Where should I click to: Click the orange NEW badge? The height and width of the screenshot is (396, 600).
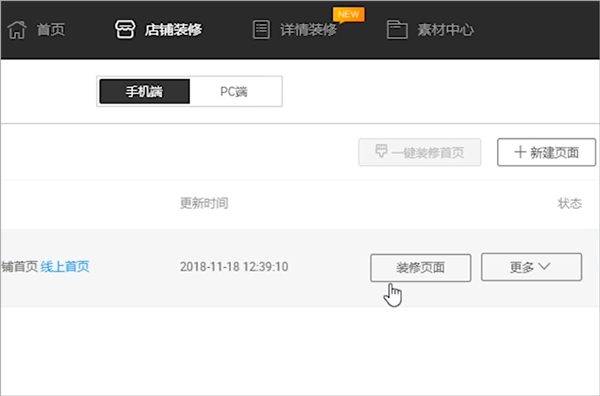point(349,15)
